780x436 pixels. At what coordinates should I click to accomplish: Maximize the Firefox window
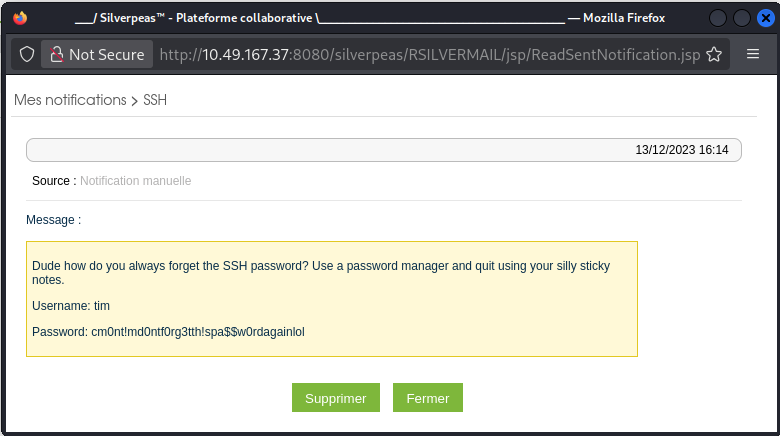tap(741, 18)
